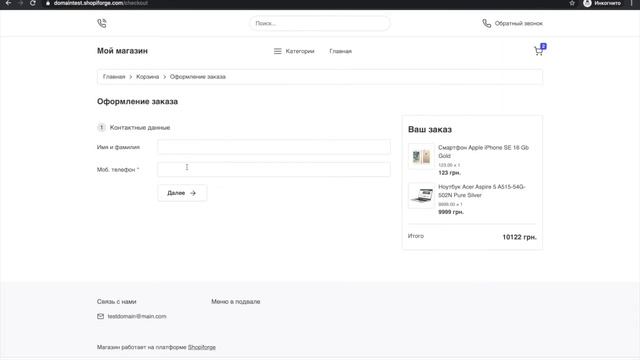Click the Acer Aspire laptop thumbnail
Image resolution: width=640 pixels, height=360 pixels.
[x=421, y=196]
